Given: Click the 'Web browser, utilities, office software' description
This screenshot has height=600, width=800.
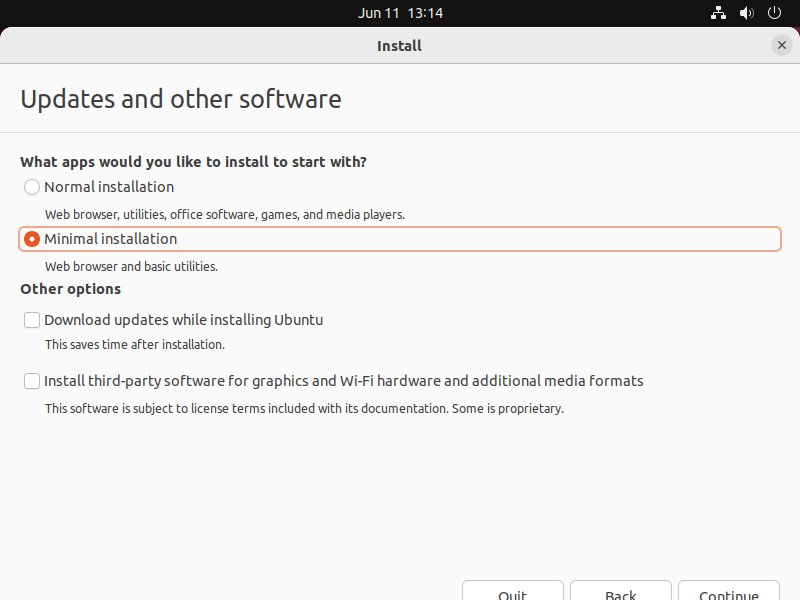Looking at the screenshot, I should (x=224, y=214).
